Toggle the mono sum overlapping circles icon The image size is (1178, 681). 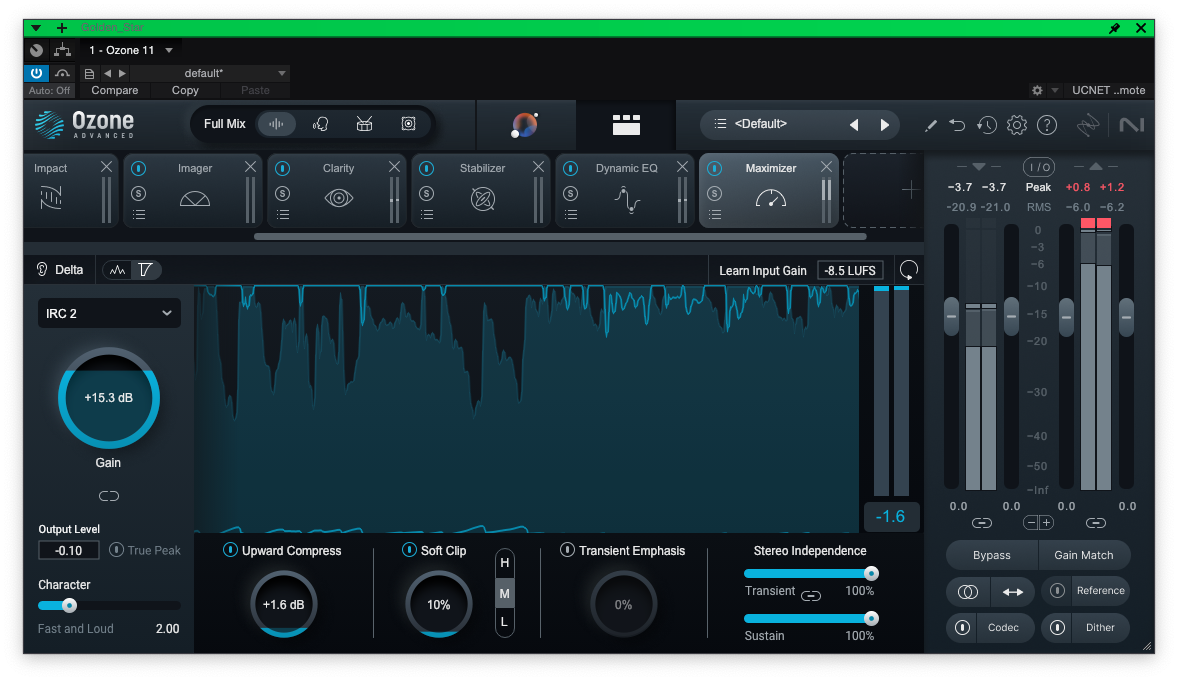click(968, 592)
